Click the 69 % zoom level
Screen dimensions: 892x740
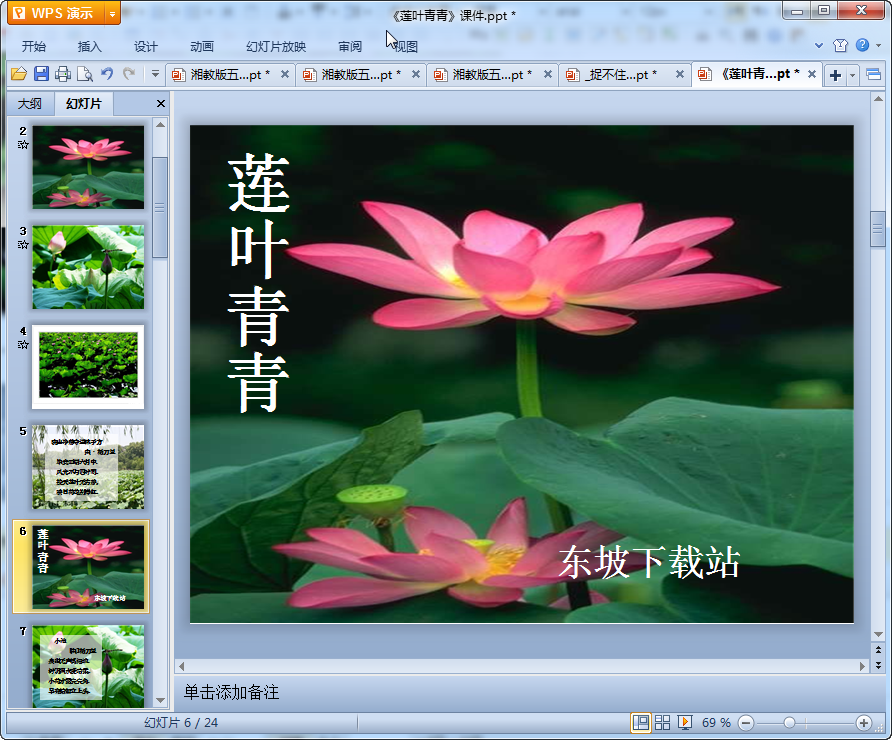click(x=716, y=723)
